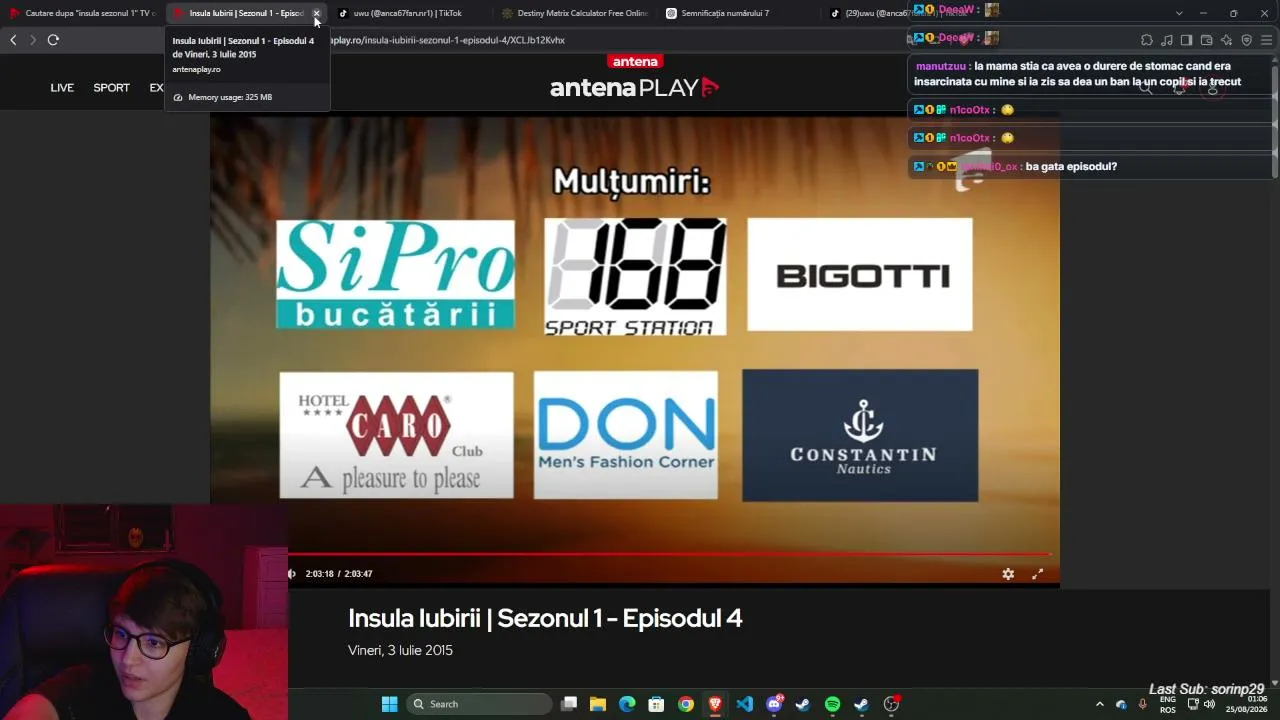Click the chat message "ba gata episodul?"
This screenshot has width=1280, height=720.
[1071, 166]
